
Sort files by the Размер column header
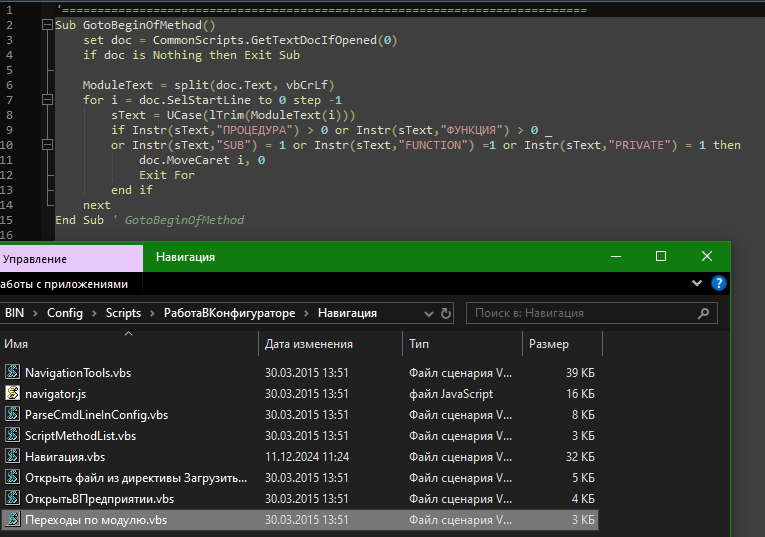coord(548,344)
